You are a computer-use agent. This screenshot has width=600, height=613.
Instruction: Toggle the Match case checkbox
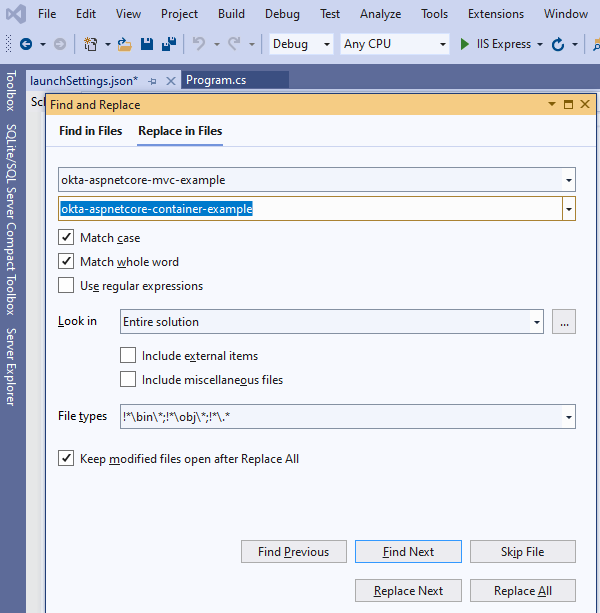pyautogui.click(x=67, y=238)
